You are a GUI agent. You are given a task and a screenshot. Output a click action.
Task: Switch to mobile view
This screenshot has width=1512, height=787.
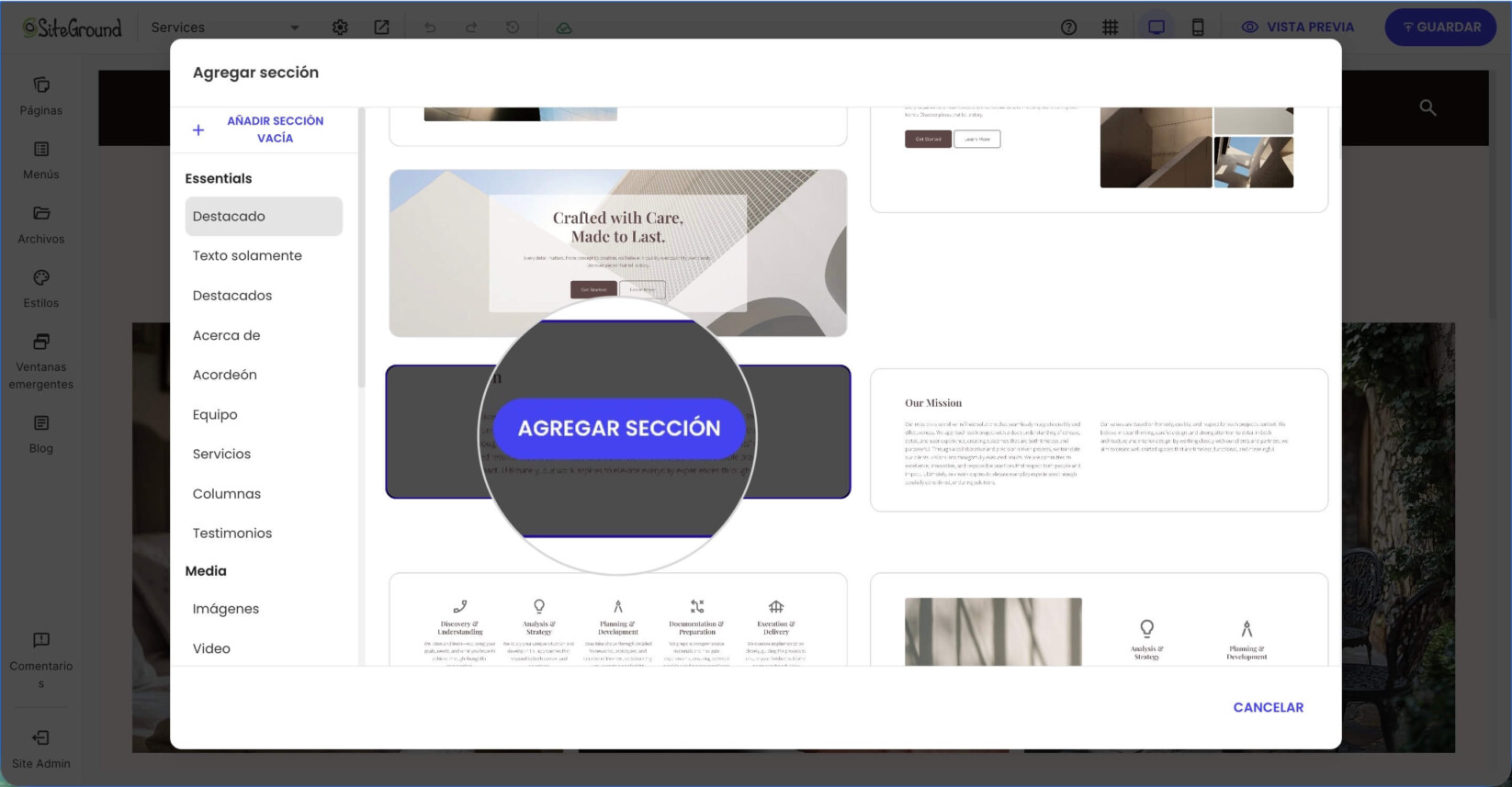point(1198,28)
